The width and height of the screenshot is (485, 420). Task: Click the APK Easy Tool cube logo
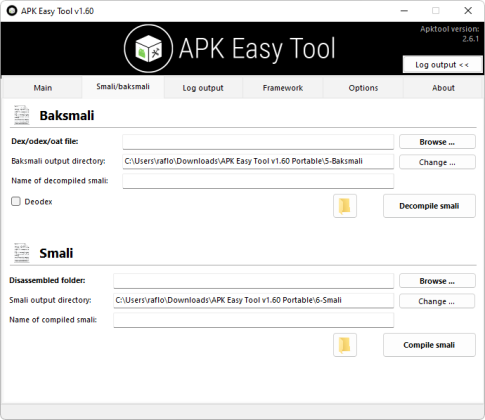[148, 49]
